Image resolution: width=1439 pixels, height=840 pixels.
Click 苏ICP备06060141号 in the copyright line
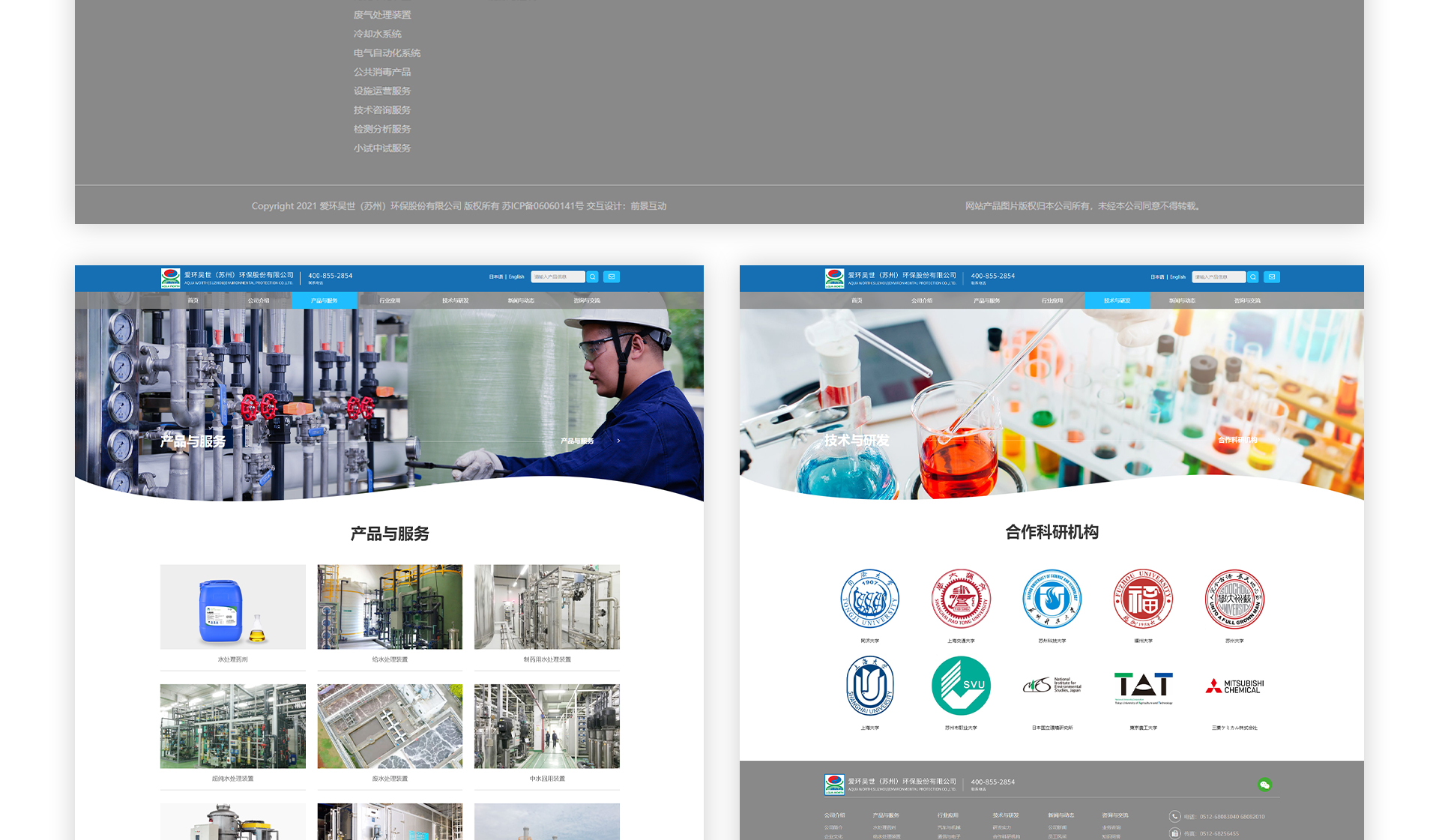[x=543, y=206]
